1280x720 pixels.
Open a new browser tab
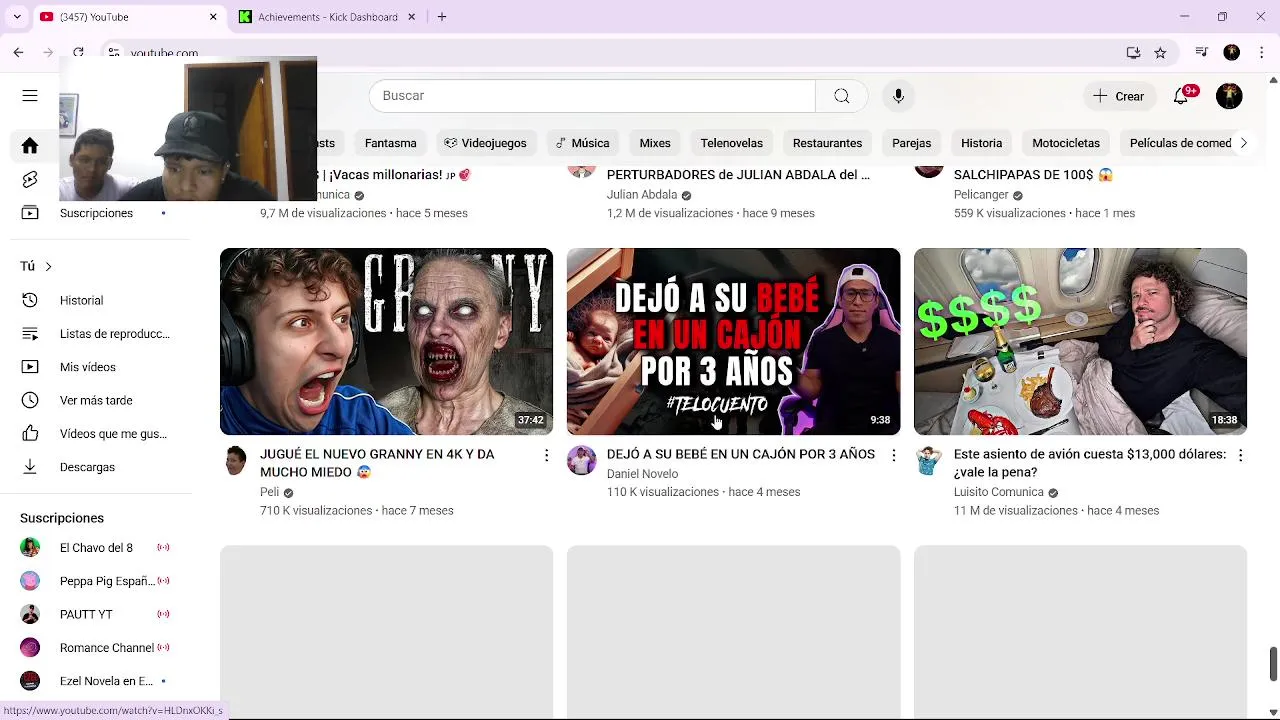coord(441,17)
